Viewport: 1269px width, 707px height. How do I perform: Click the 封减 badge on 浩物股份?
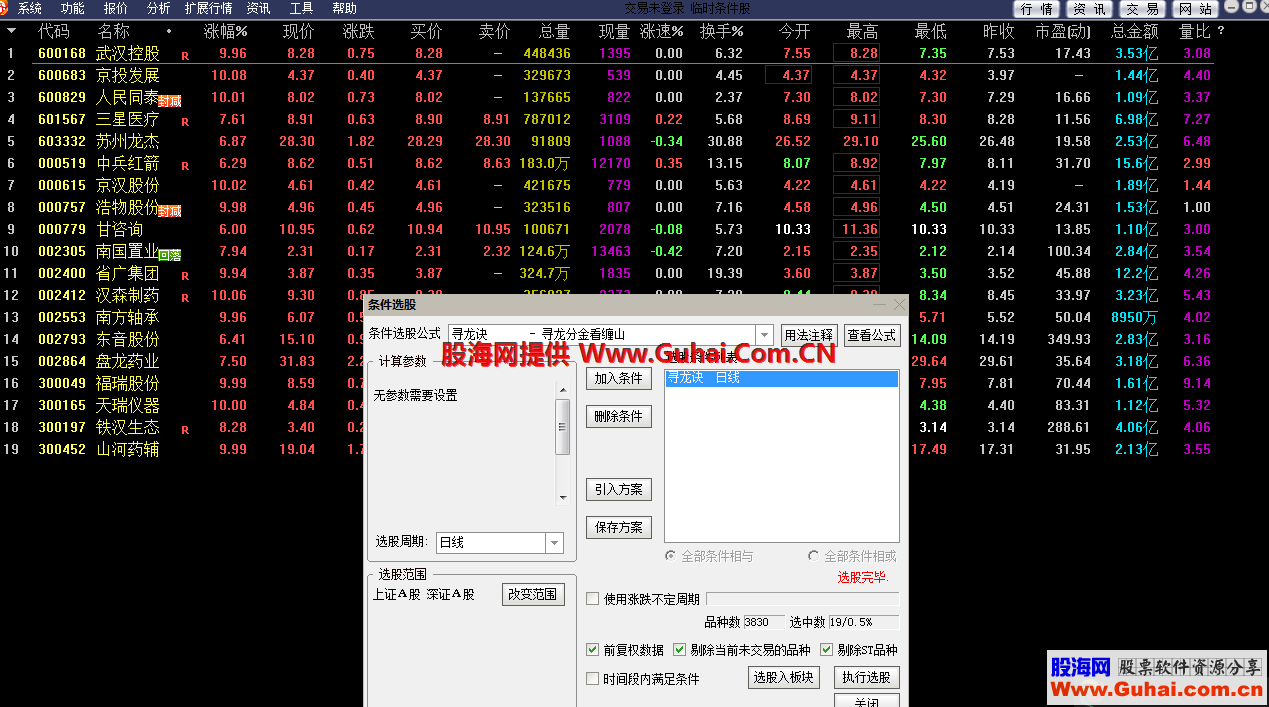coord(169,211)
